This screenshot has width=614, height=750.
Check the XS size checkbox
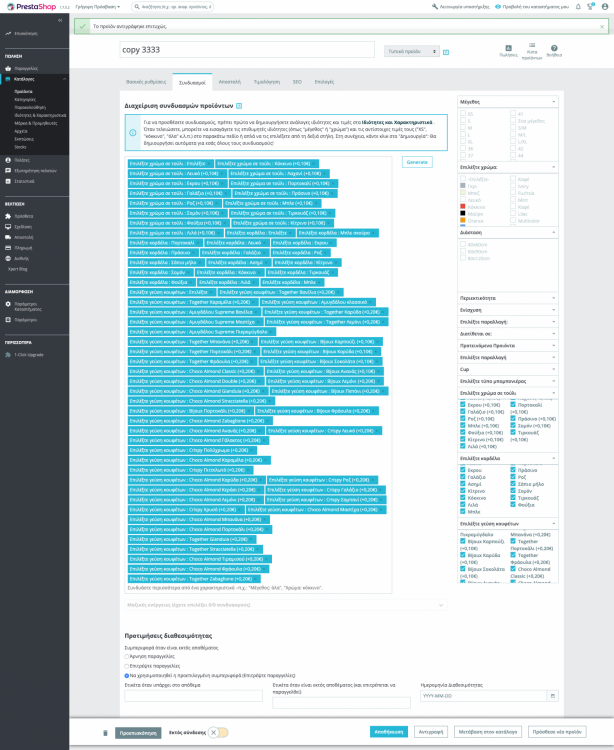[463, 113]
